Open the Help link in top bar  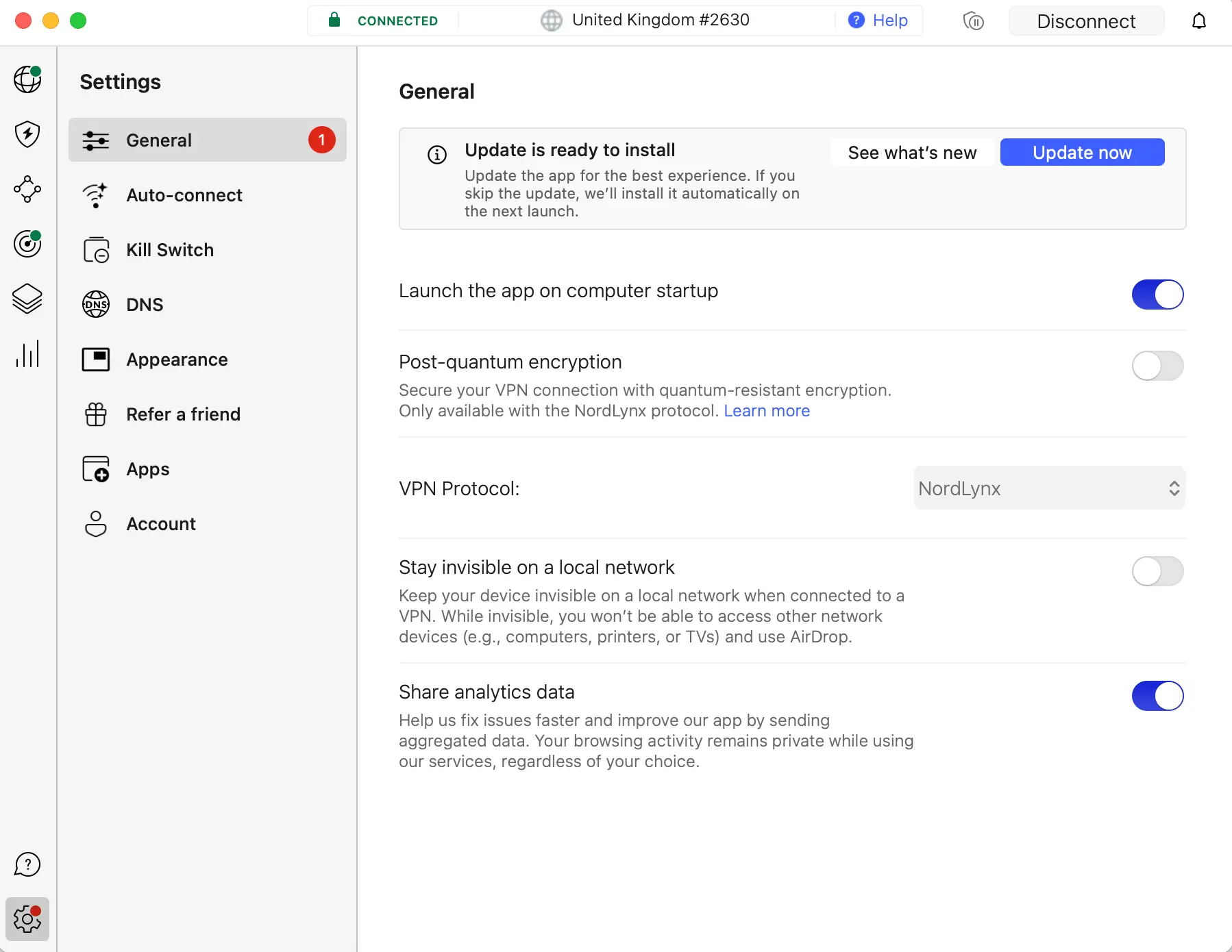(x=890, y=21)
